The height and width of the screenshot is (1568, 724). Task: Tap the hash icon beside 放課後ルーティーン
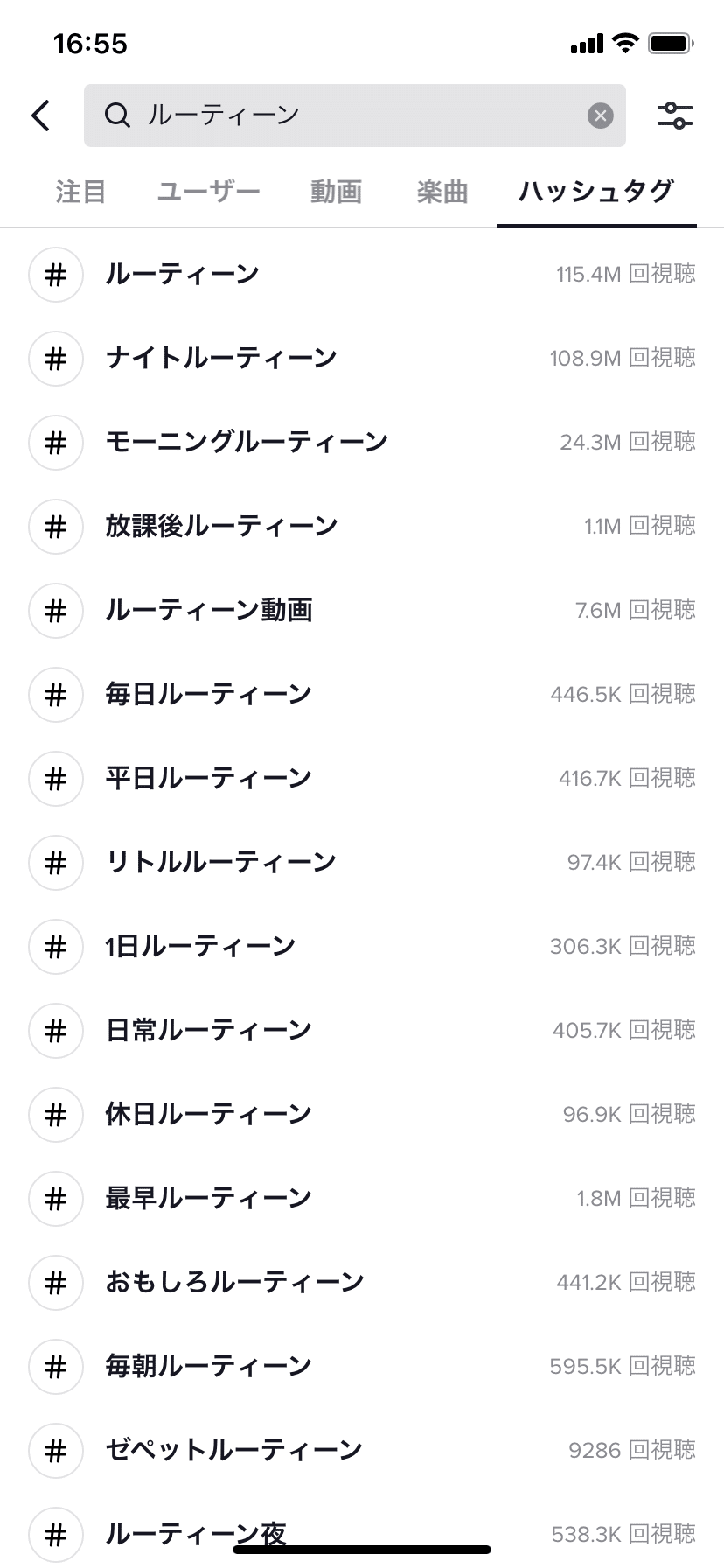point(56,527)
